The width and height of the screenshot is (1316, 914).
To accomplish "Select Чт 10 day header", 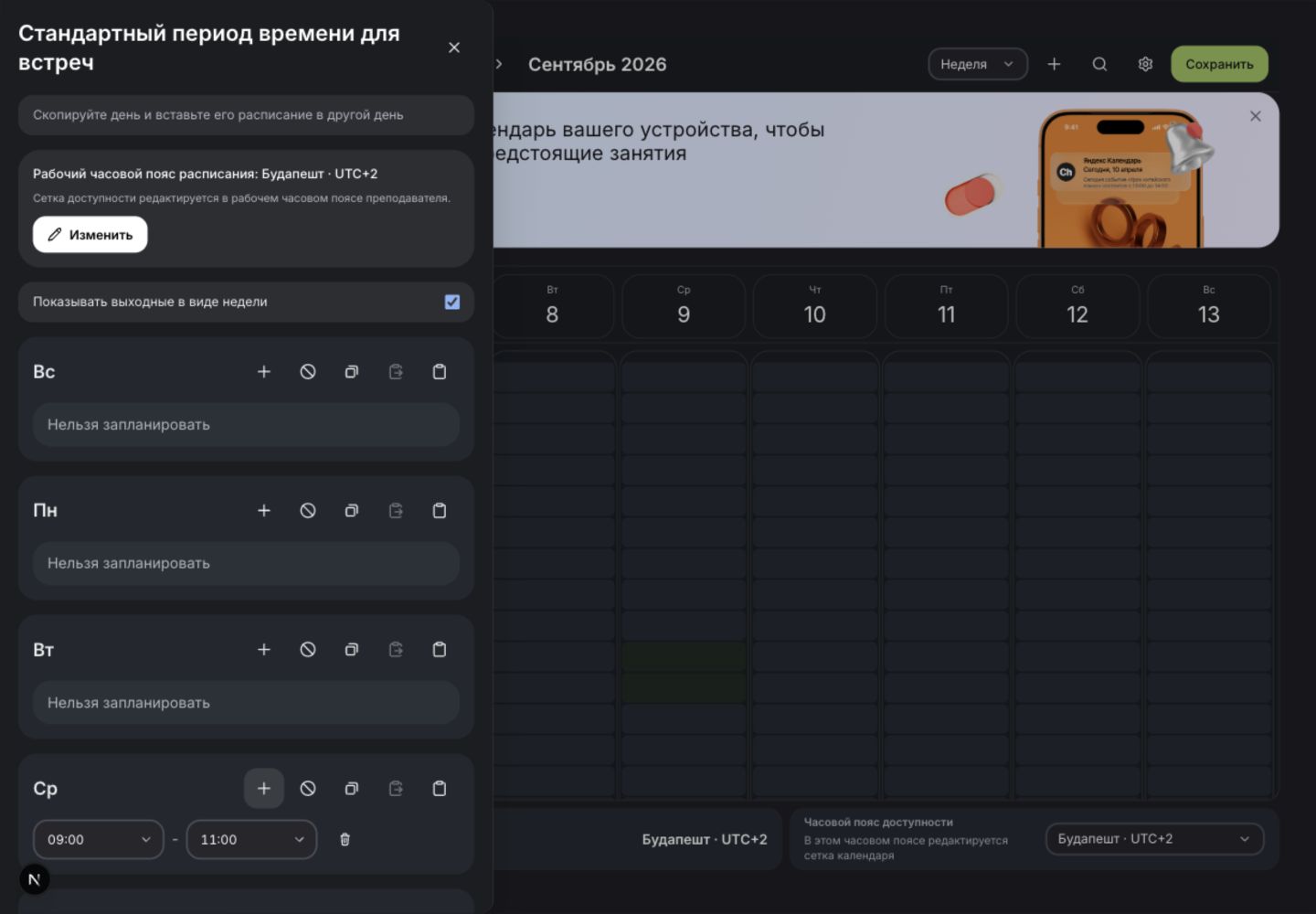I will (815, 306).
